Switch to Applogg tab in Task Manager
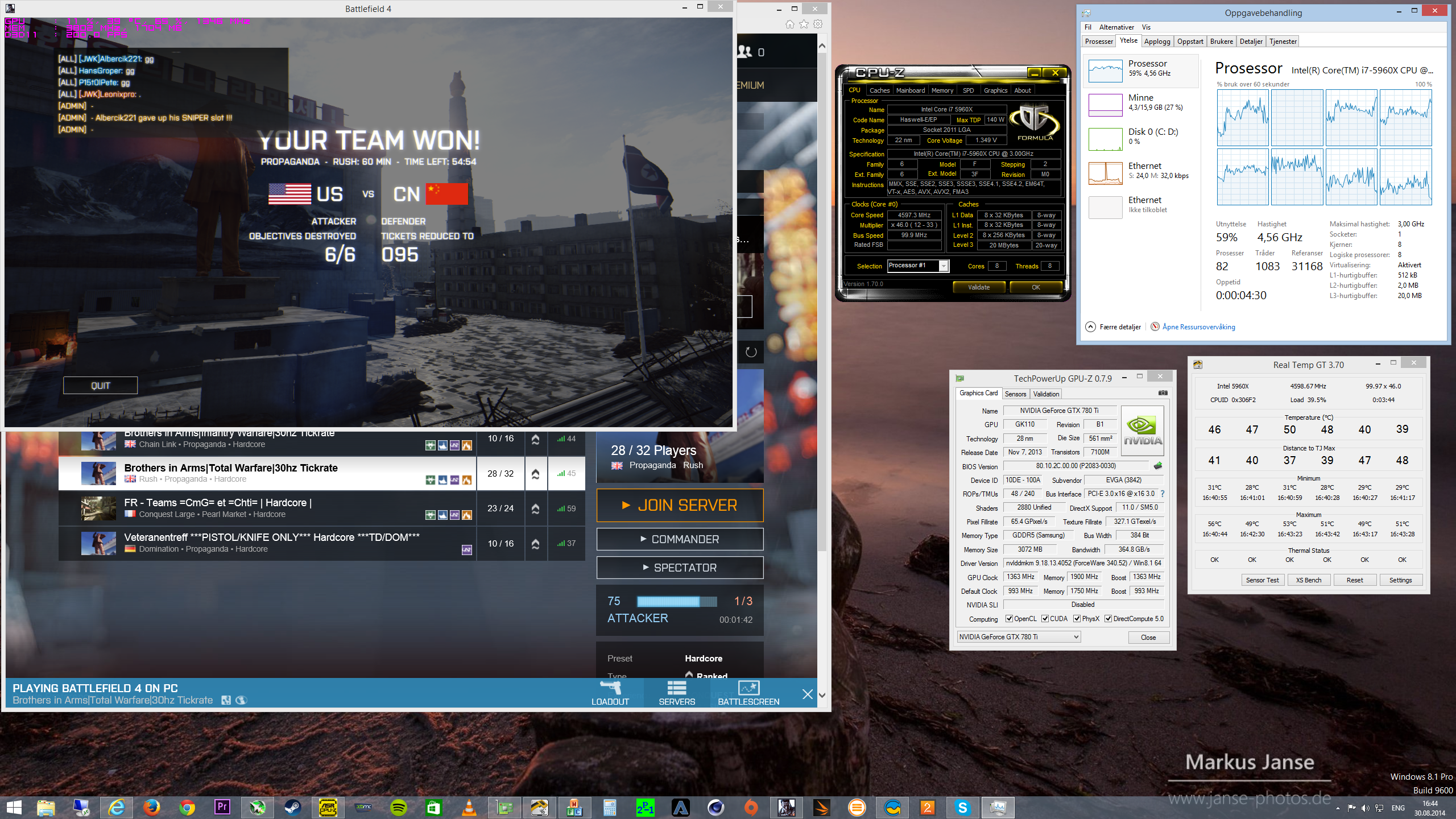Image resolution: width=1456 pixels, height=819 pixels. pos(1157,42)
